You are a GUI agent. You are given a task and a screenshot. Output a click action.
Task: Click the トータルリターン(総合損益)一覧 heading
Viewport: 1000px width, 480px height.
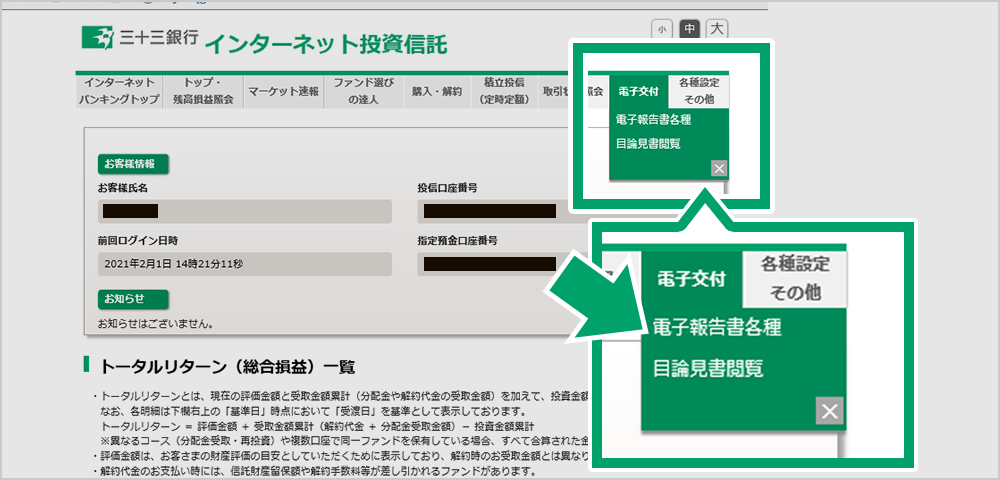[x=227, y=367]
